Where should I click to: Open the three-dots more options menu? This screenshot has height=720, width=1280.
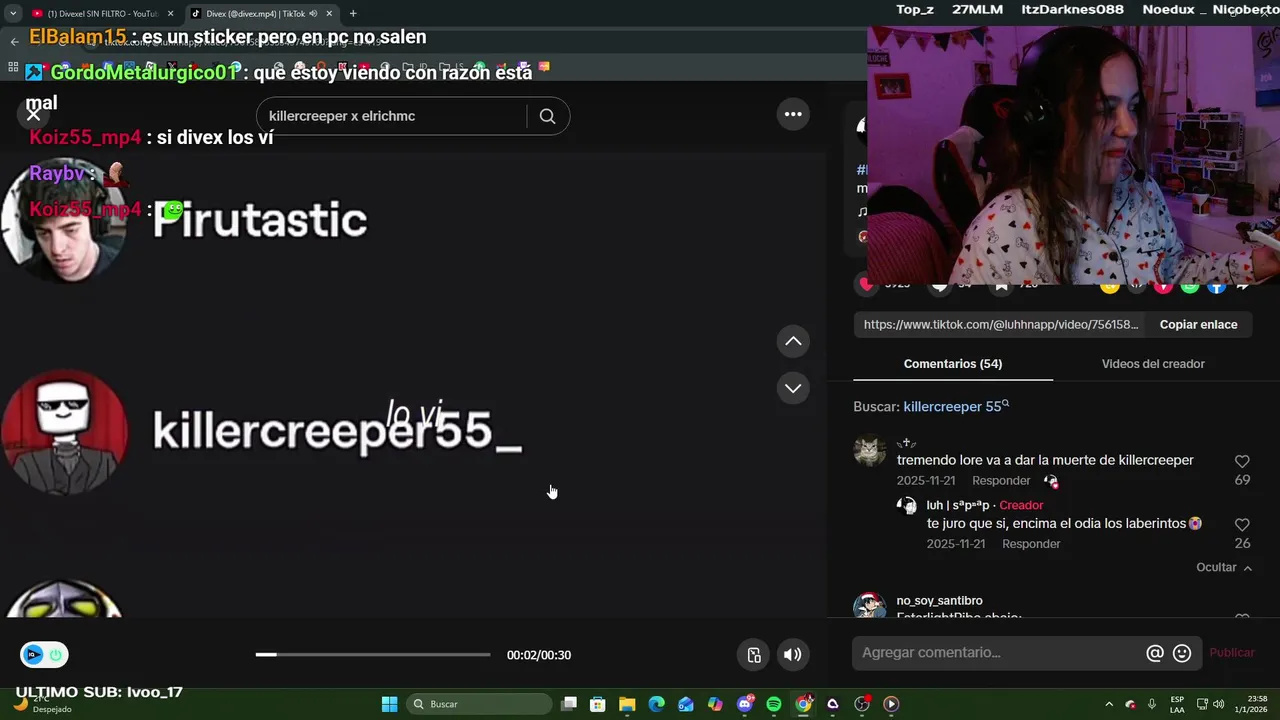[793, 114]
